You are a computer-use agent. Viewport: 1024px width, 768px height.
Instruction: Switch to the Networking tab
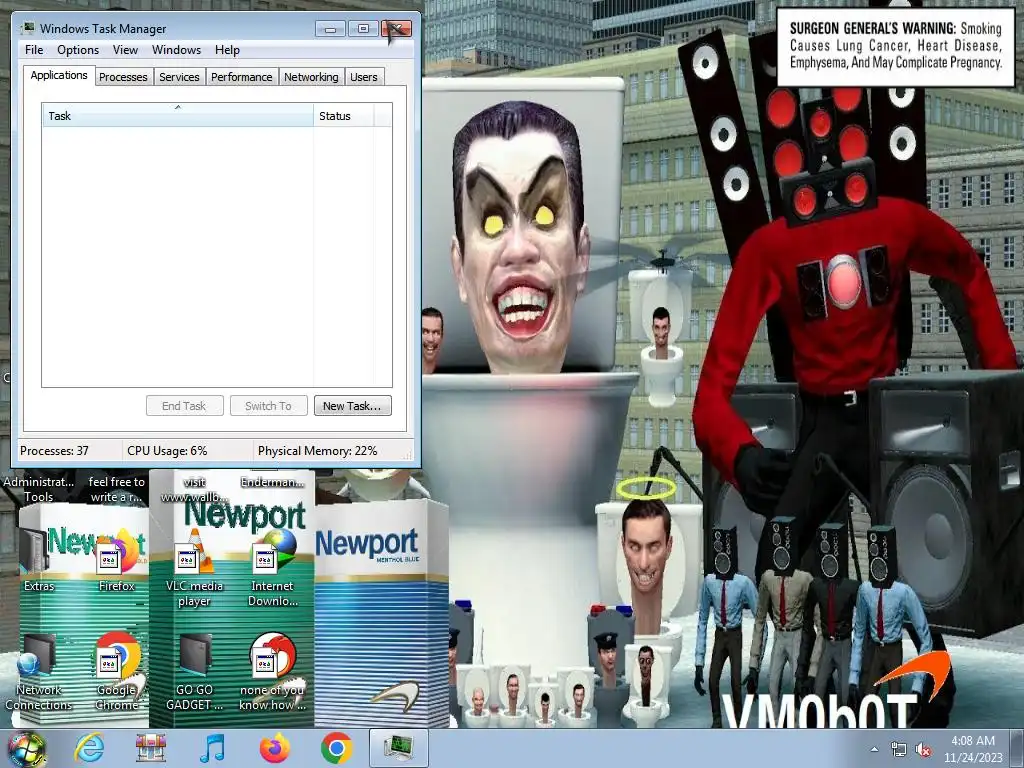tap(311, 77)
